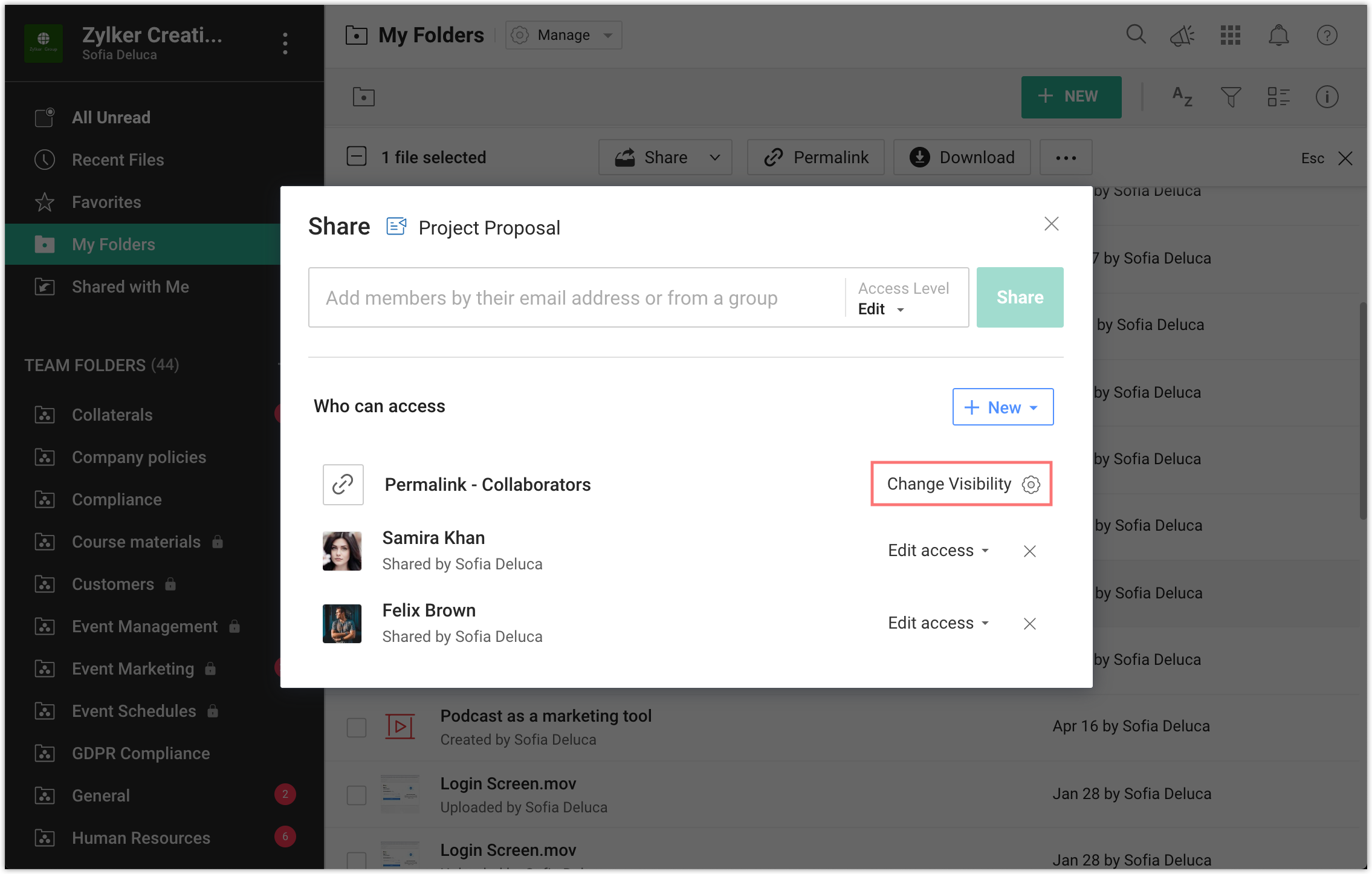Tick checkbox for Podcast as a marketing tool
This screenshot has height=874, width=1372.
click(357, 727)
